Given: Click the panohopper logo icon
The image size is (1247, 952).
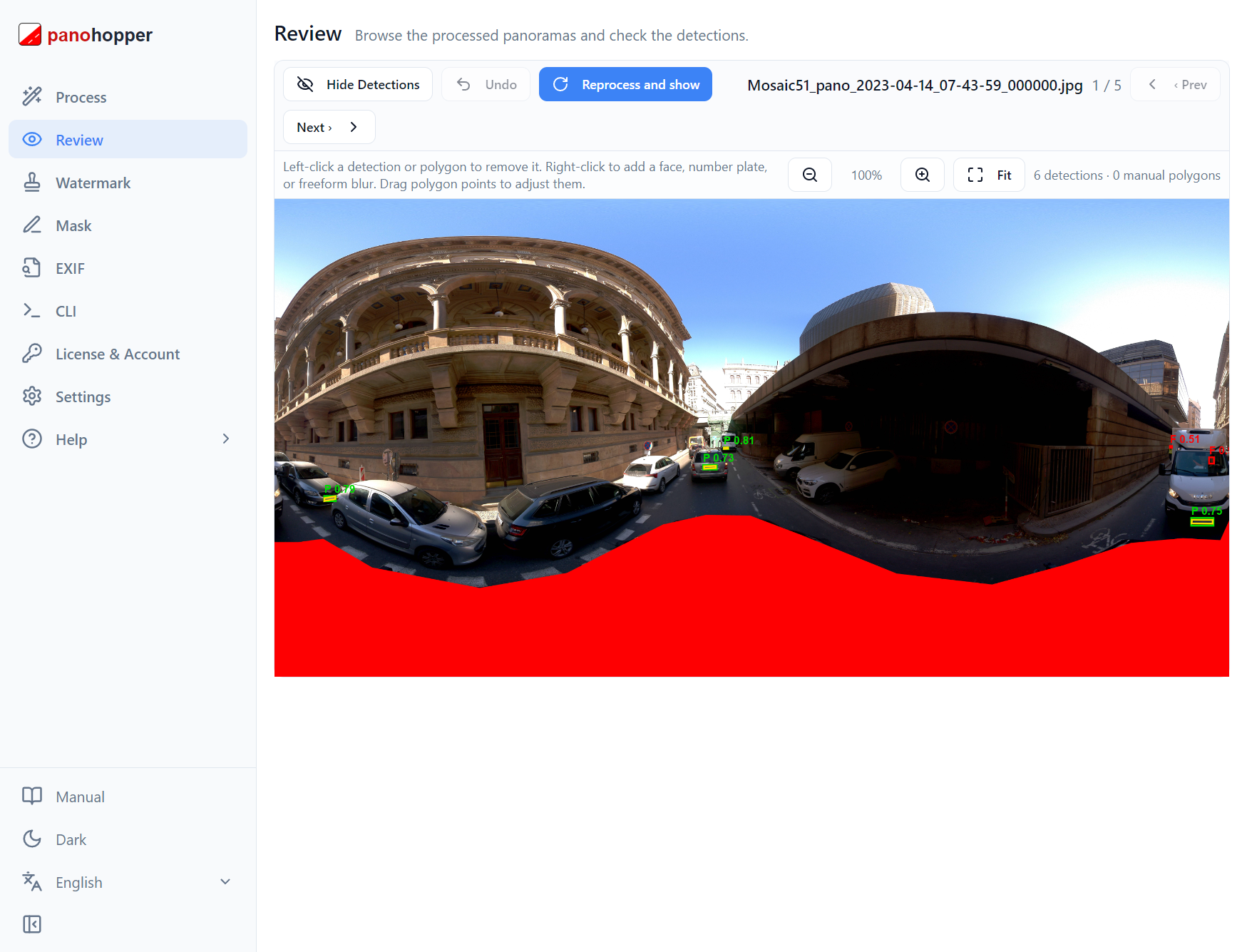Looking at the screenshot, I should [x=30, y=34].
